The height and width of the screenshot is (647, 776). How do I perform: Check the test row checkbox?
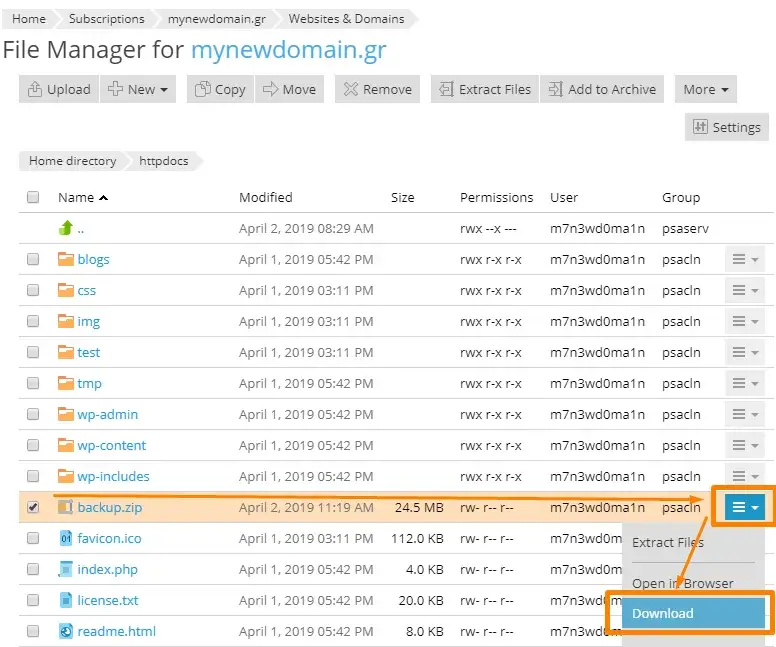33,352
